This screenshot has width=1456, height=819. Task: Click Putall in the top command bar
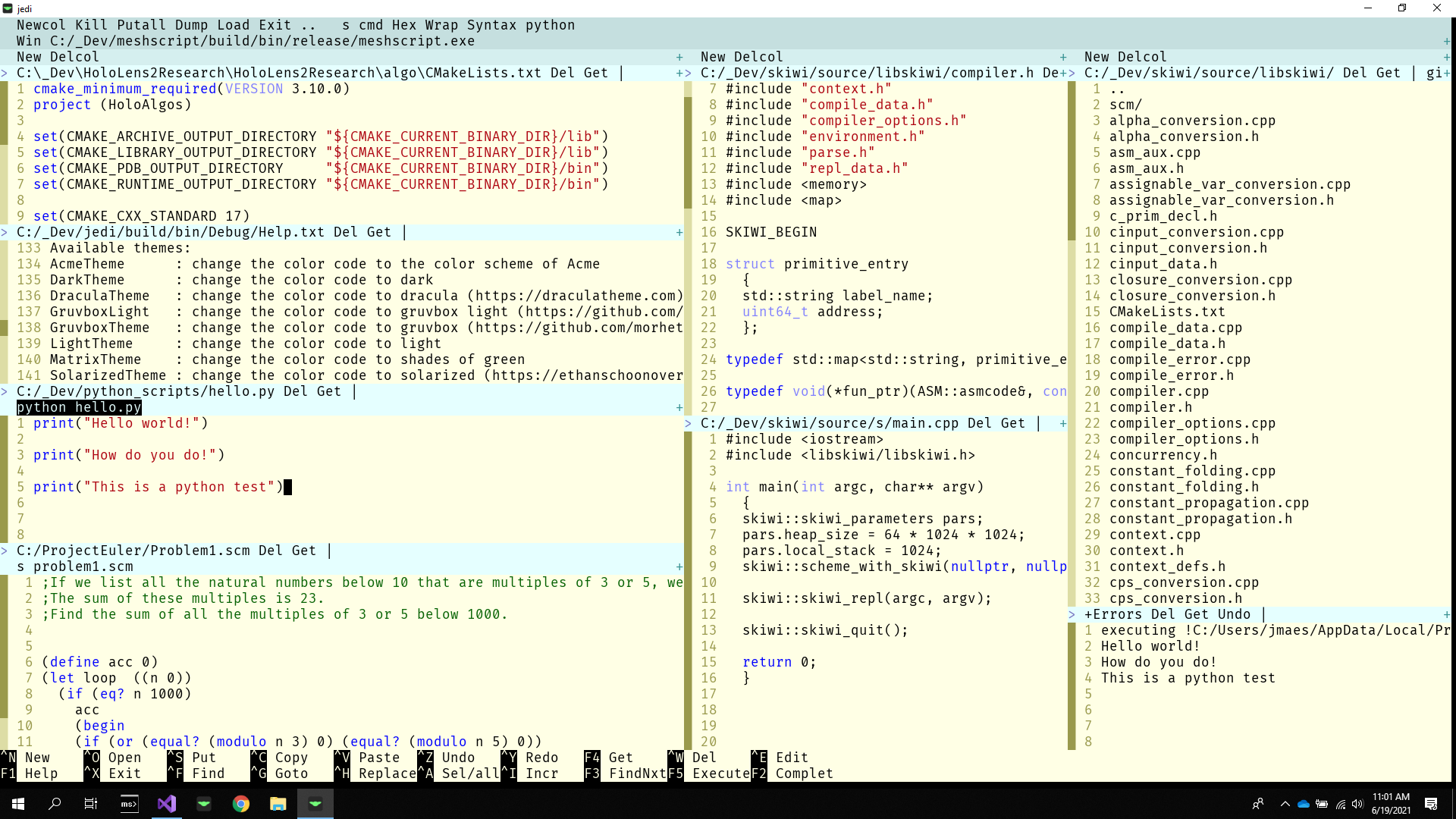(x=141, y=25)
